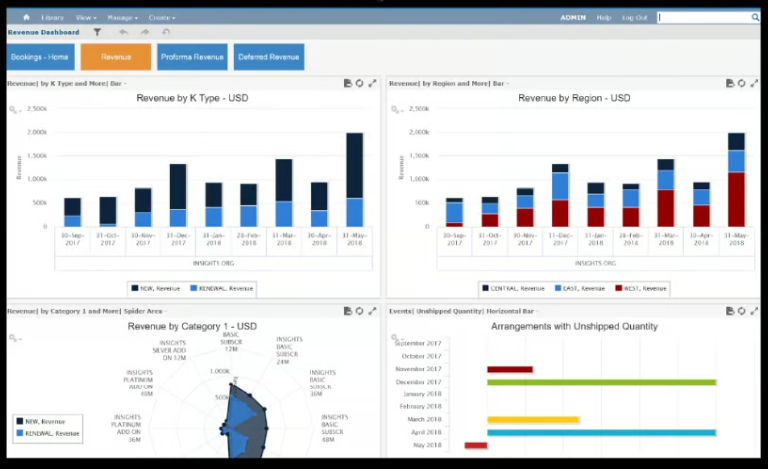Viewport: 768px width, 469px height.
Task: Open the Library menu item
Action: coord(53,17)
